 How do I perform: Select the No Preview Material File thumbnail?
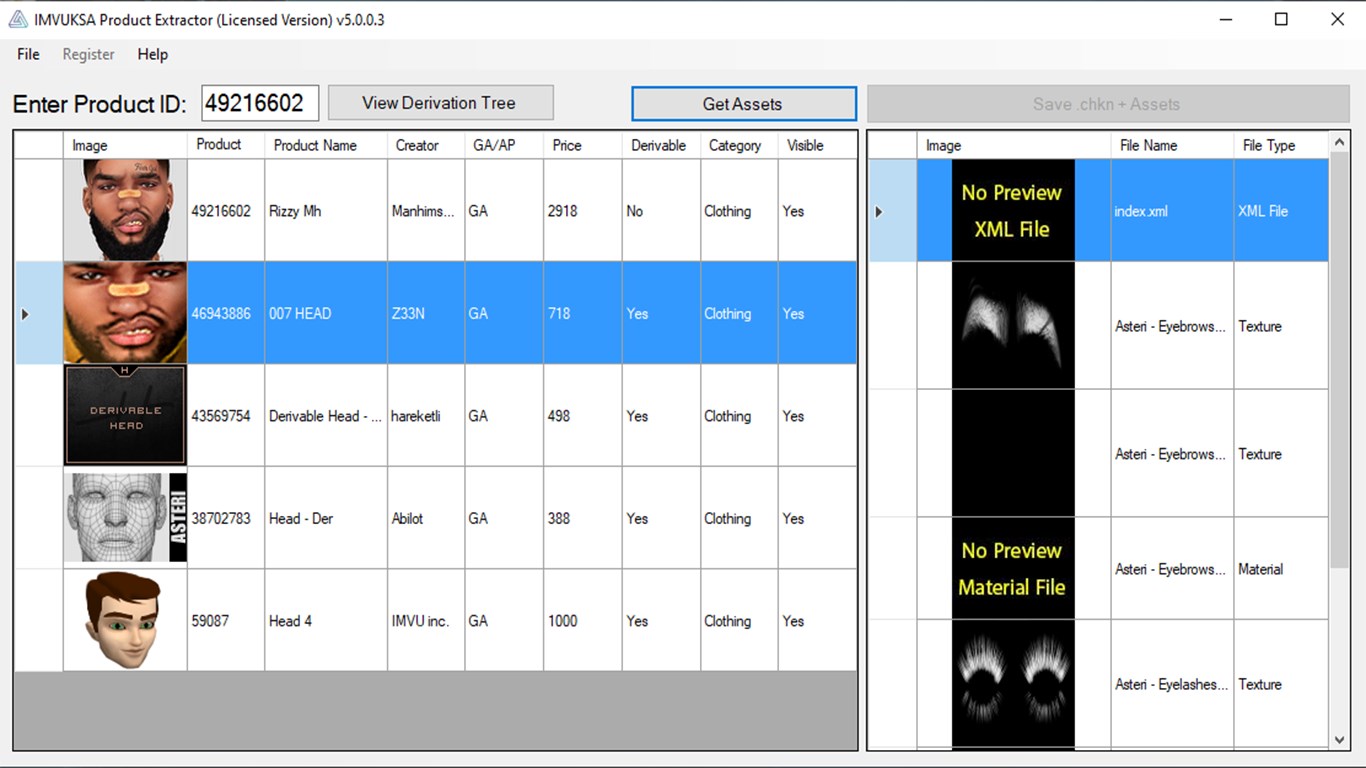coord(1013,569)
